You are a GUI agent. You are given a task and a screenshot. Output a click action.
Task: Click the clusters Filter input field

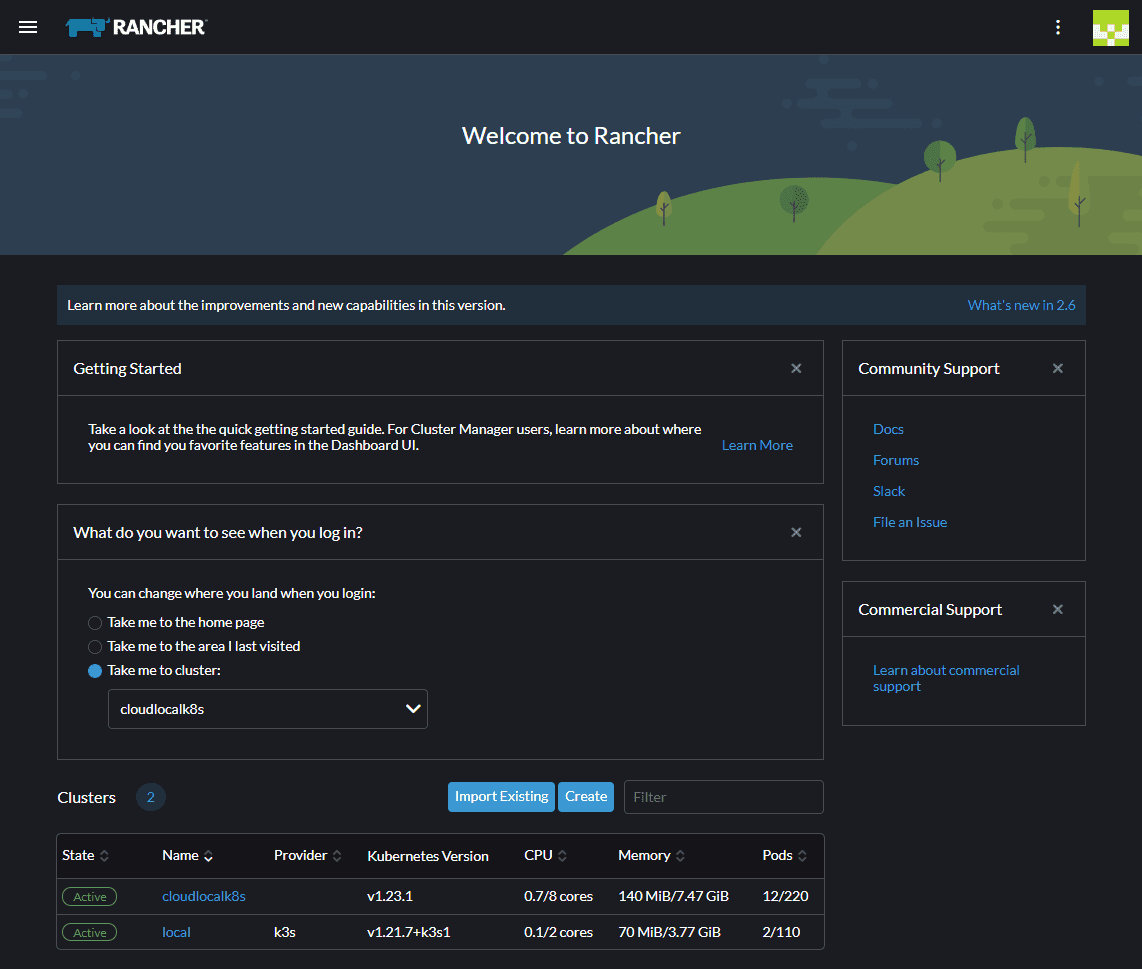click(723, 797)
